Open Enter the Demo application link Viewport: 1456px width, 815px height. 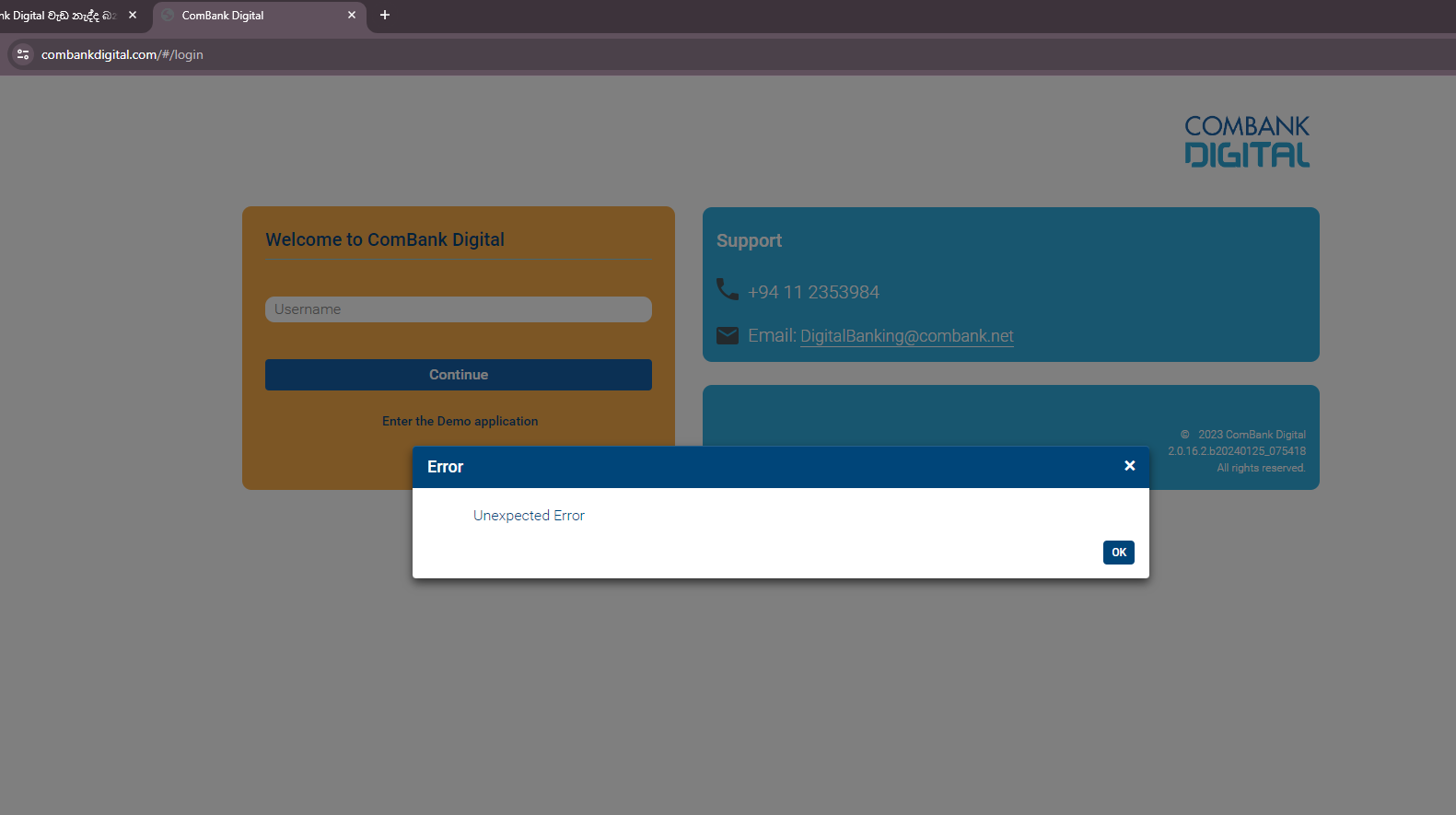460,421
